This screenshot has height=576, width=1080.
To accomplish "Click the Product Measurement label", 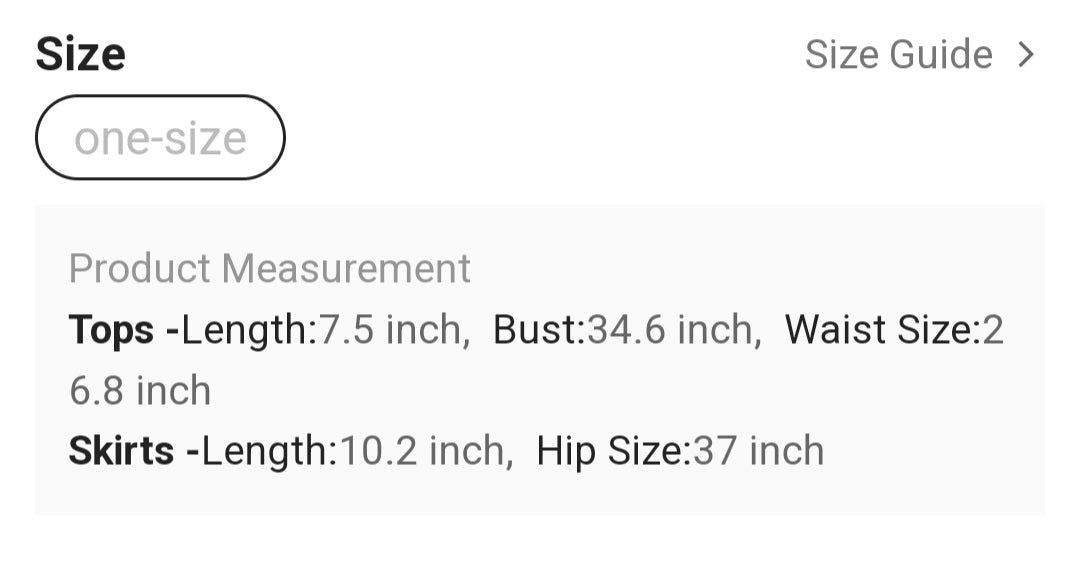I will coord(270,269).
